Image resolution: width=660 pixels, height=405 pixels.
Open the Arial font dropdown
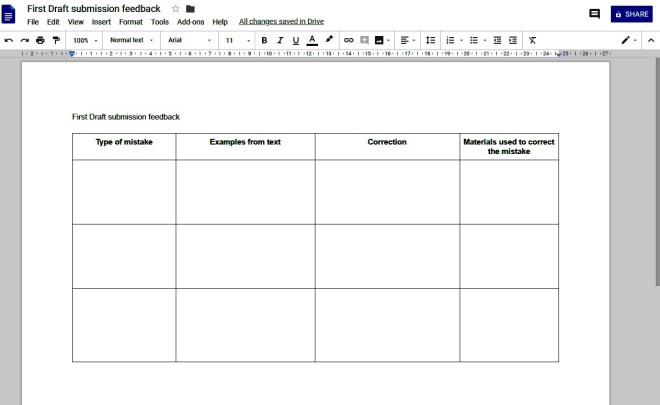(x=189, y=40)
